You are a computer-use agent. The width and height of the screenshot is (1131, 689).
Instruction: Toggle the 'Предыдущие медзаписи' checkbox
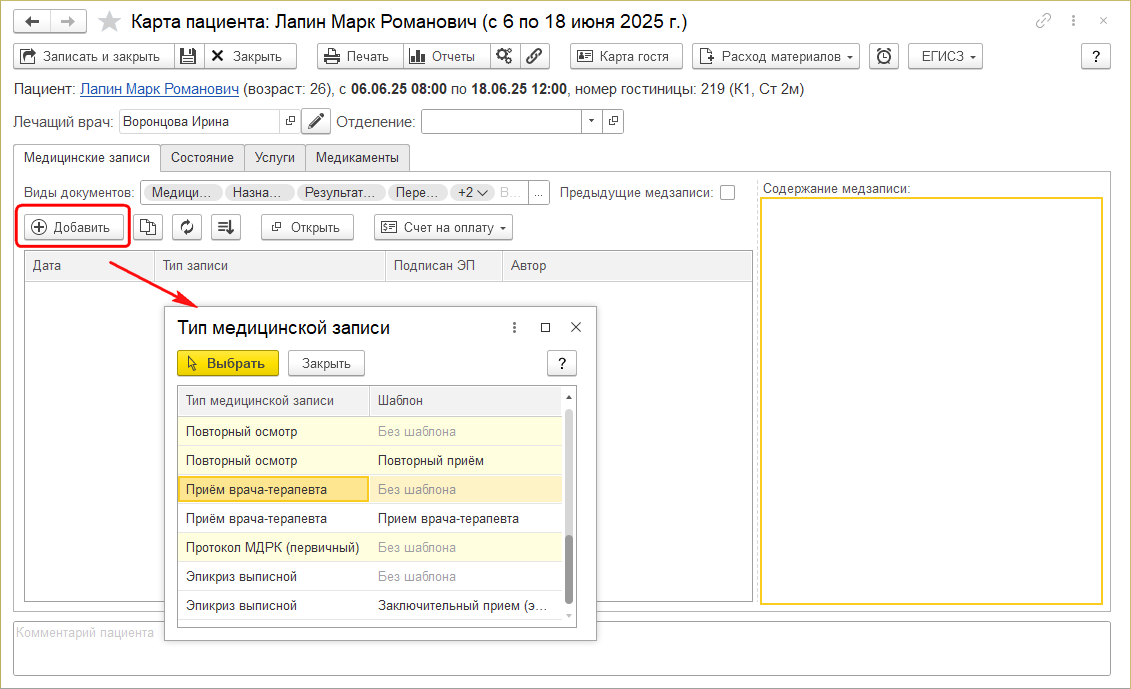tap(728, 193)
